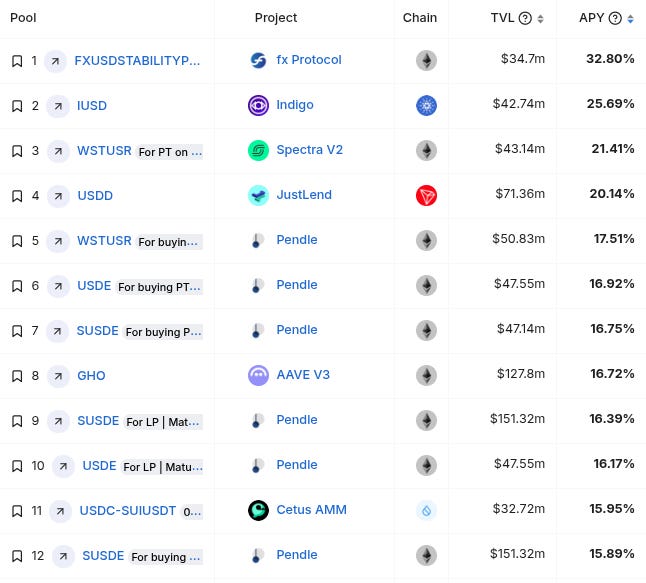Bookmark the GHO AAVE V3 pool

coord(17,376)
